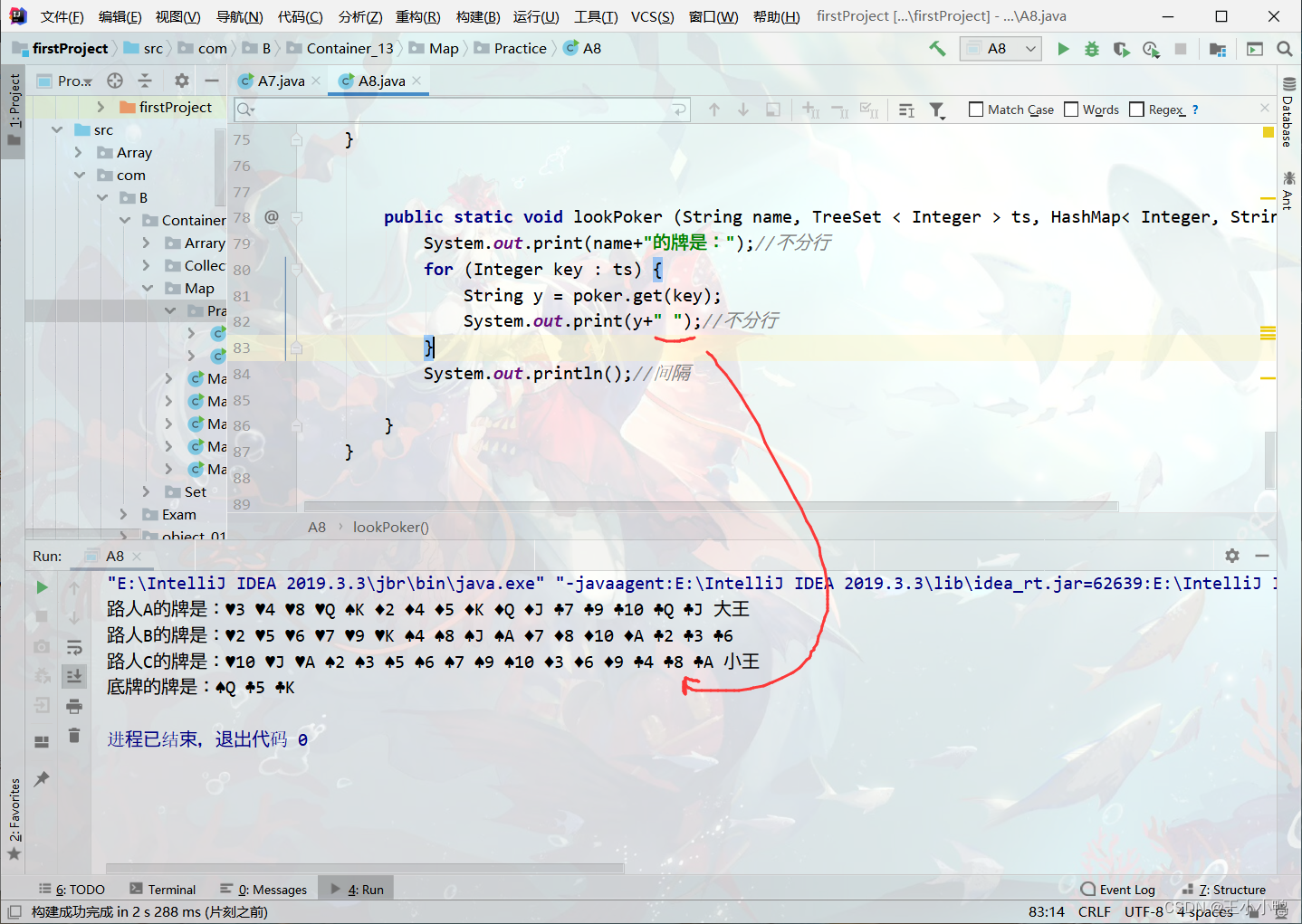Screen dimensions: 1302x924
Task: Click the Stop button in top toolbar
Action: [x=1181, y=49]
